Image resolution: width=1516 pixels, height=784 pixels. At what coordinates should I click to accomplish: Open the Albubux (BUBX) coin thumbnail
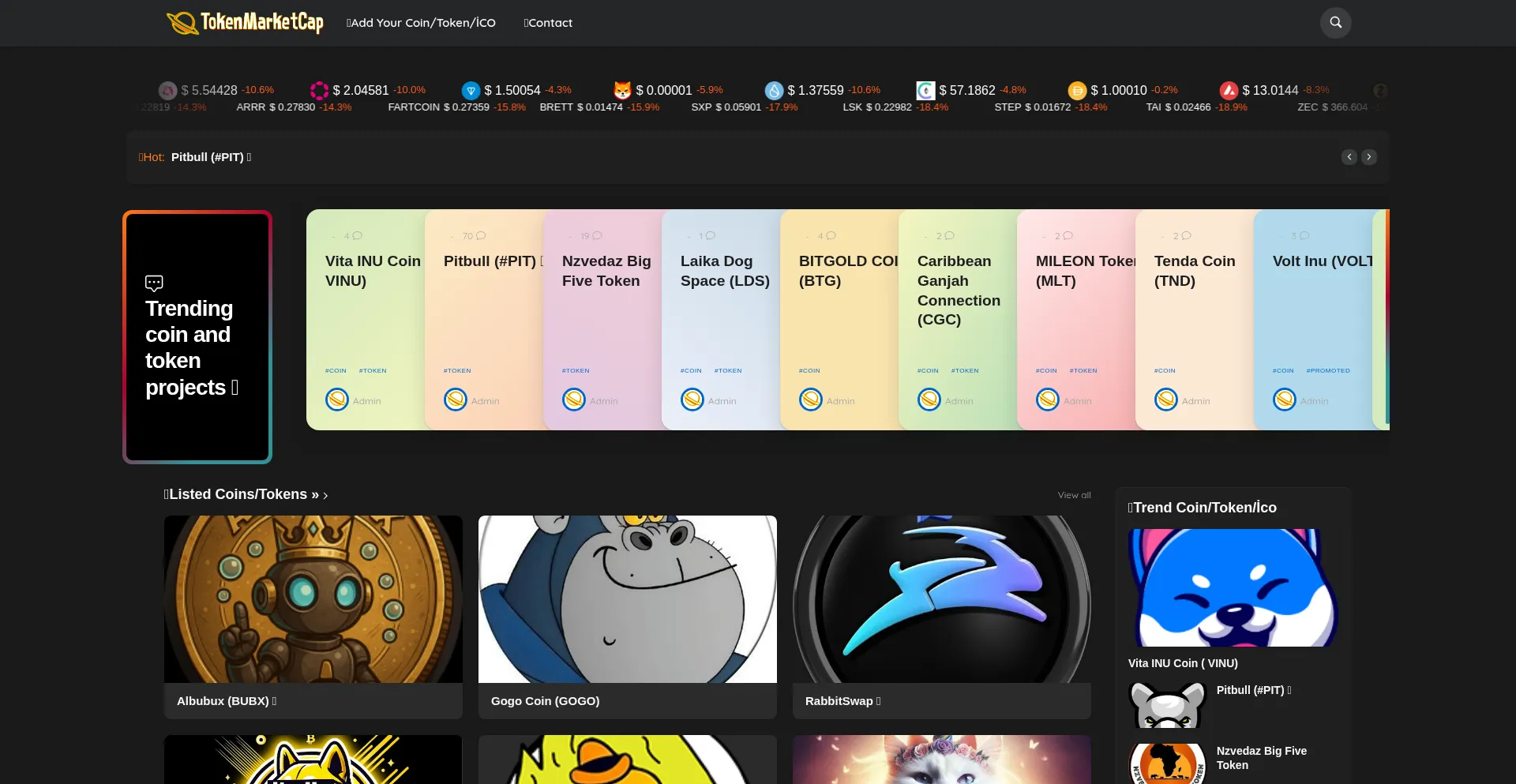coord(313,598)
